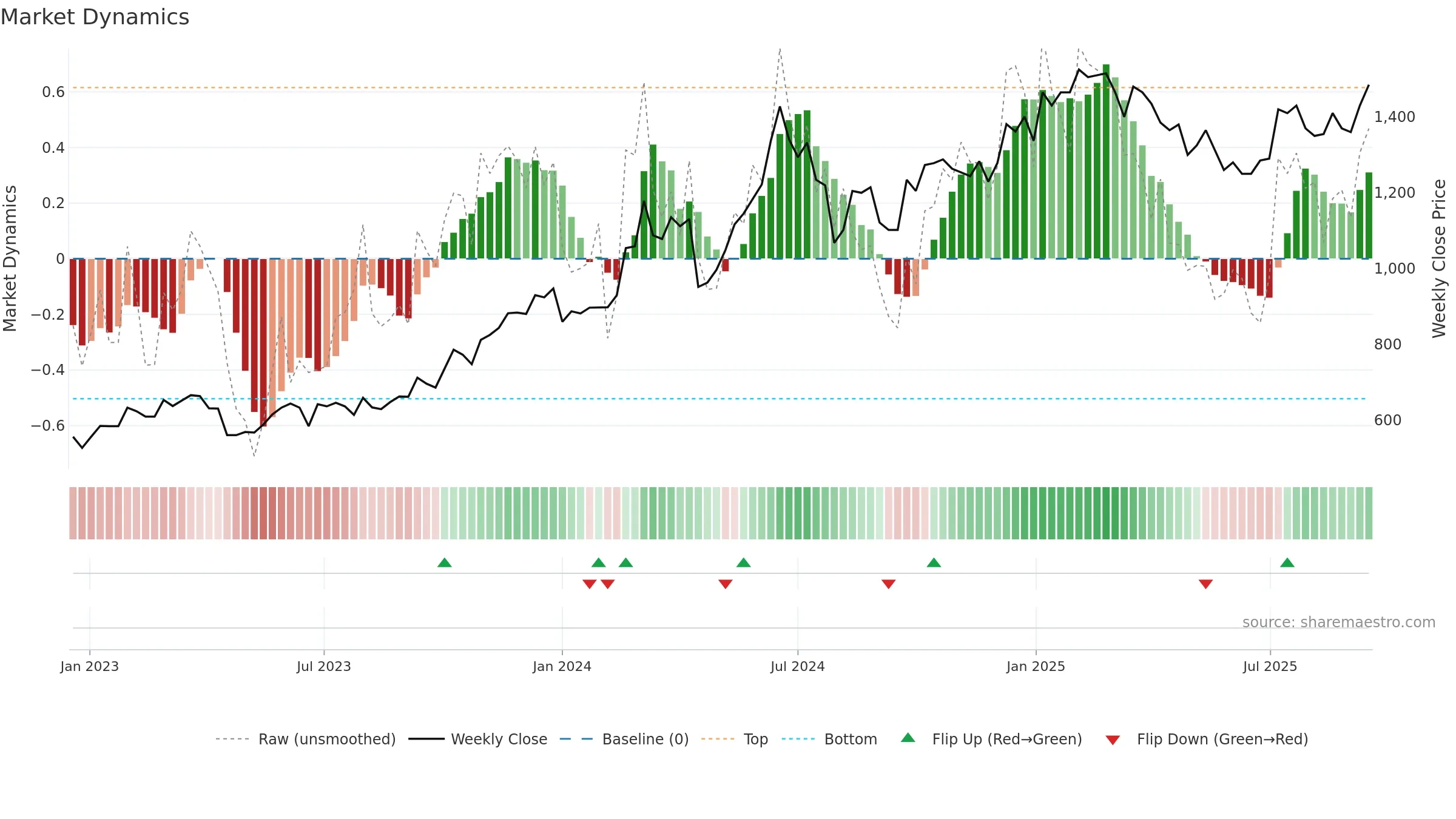Click the green Flip Up legend triangle
Image resolution: width=1456 pixels, height=819 pixels.
coord(908,738)
